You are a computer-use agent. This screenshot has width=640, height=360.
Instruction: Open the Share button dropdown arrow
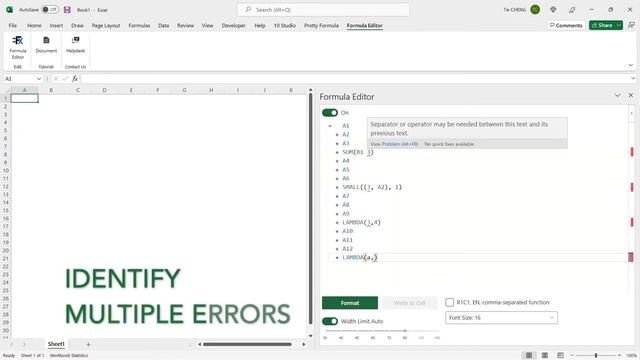pyautogui.click(x=619, y=25)
